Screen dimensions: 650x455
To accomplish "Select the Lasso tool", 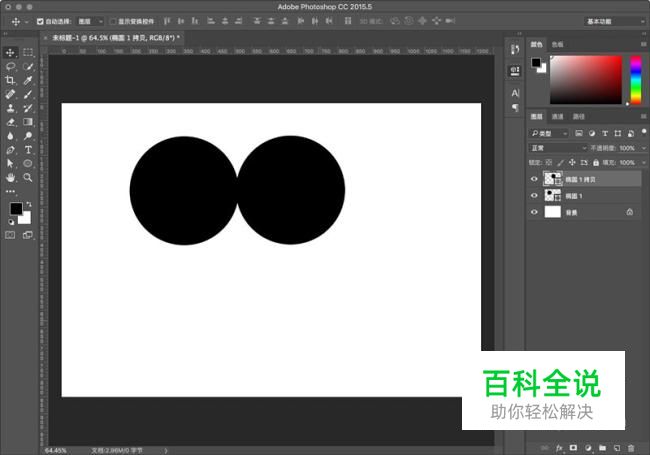I will point(10,66).
